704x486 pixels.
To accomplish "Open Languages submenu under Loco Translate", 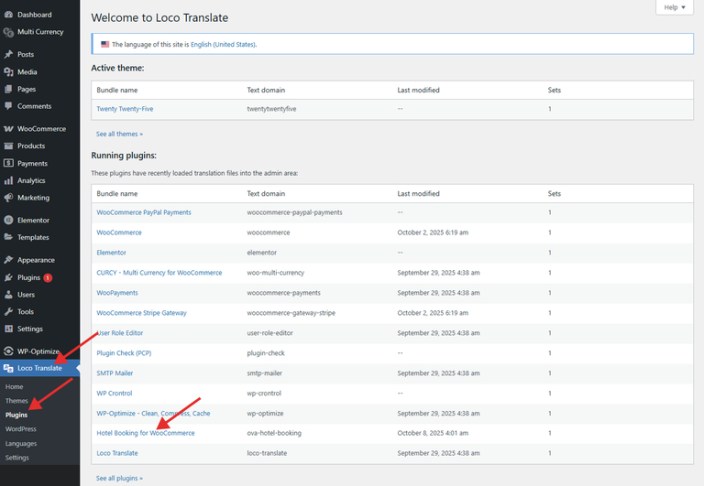I will tap(20, 443).
